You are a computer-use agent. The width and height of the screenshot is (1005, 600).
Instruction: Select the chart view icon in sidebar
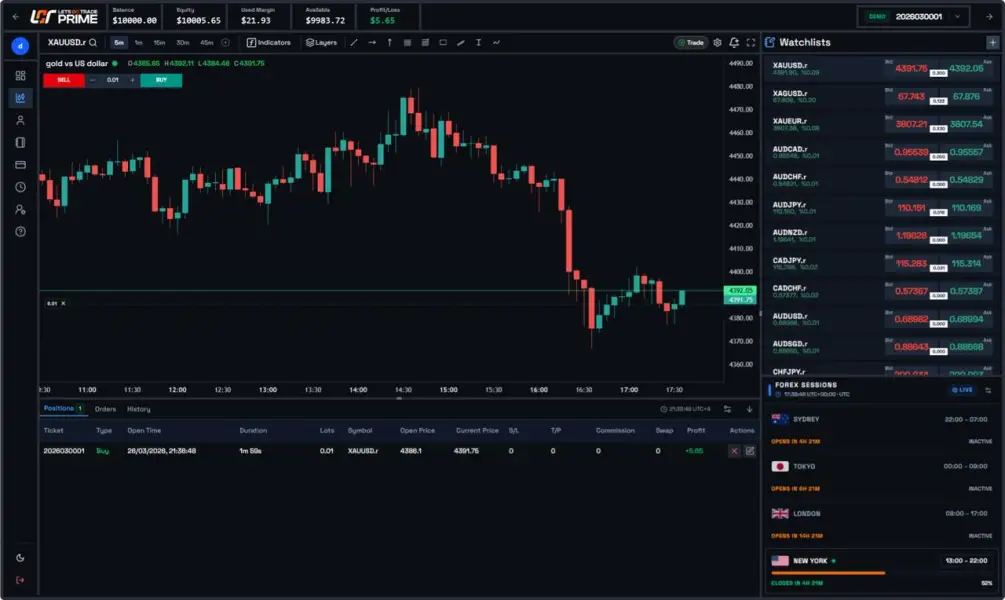point(21,98)
